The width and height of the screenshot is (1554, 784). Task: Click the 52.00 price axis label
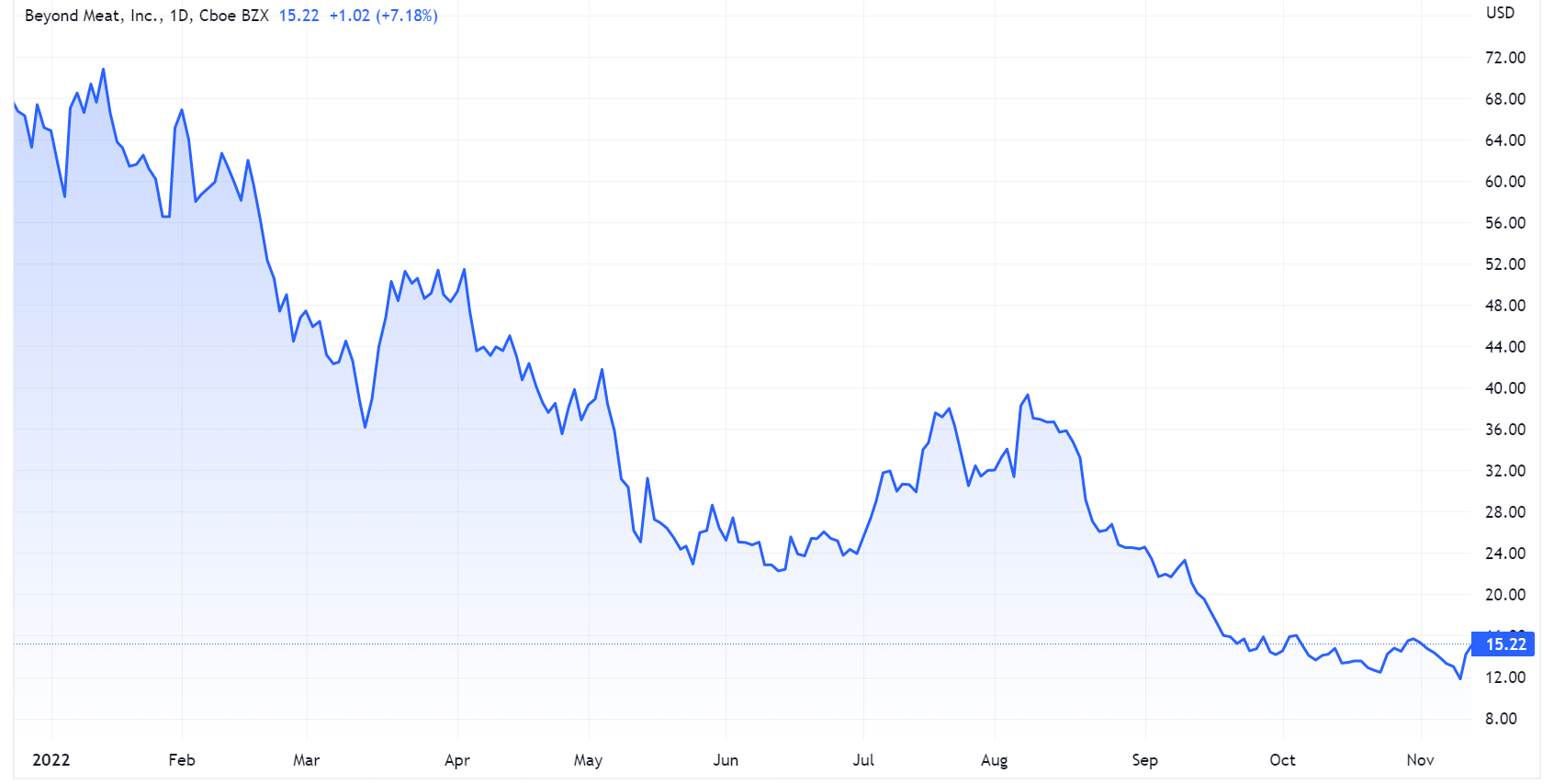click(1505, 264)
